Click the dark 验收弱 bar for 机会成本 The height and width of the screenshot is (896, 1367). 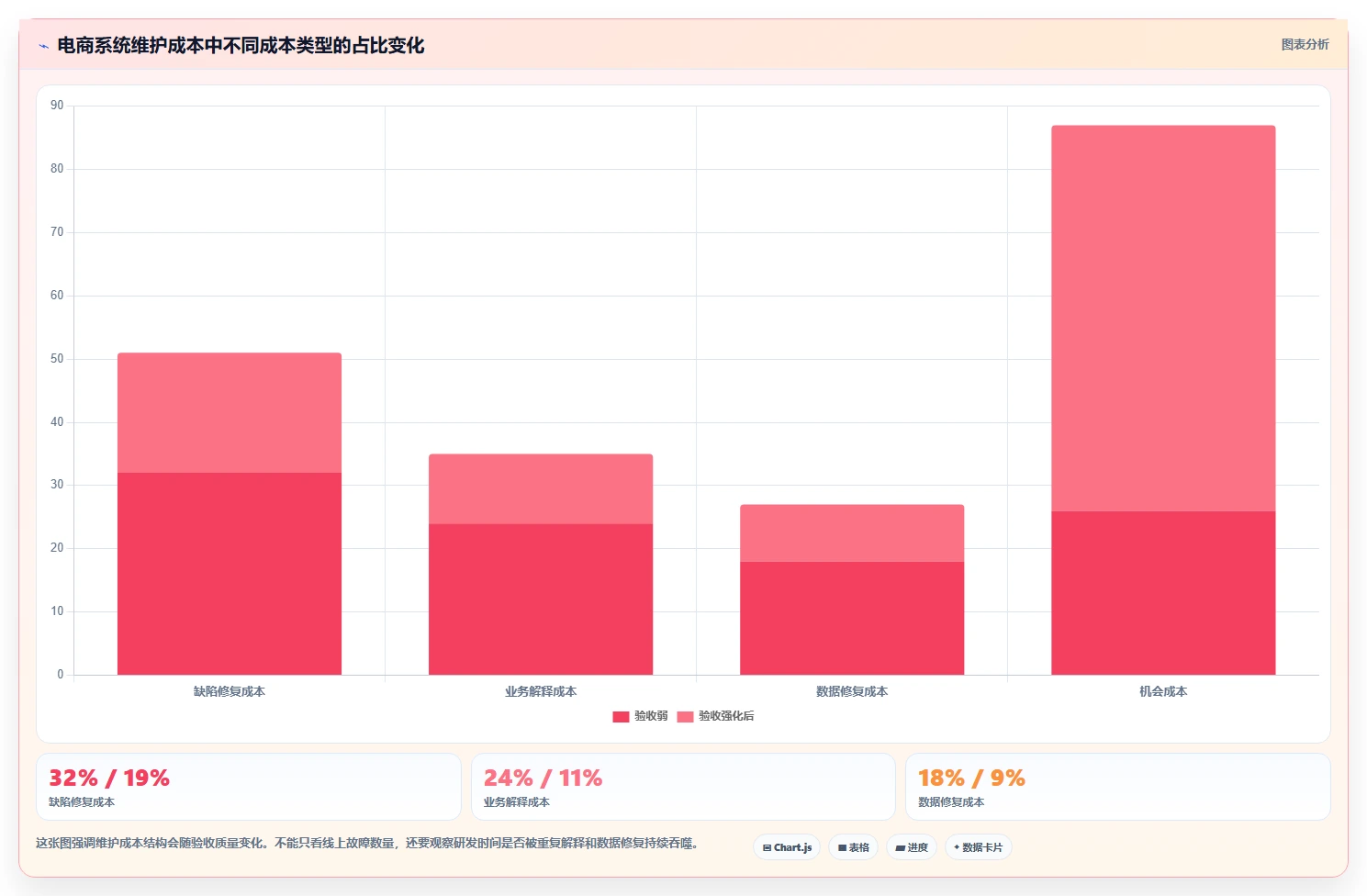1163,593
